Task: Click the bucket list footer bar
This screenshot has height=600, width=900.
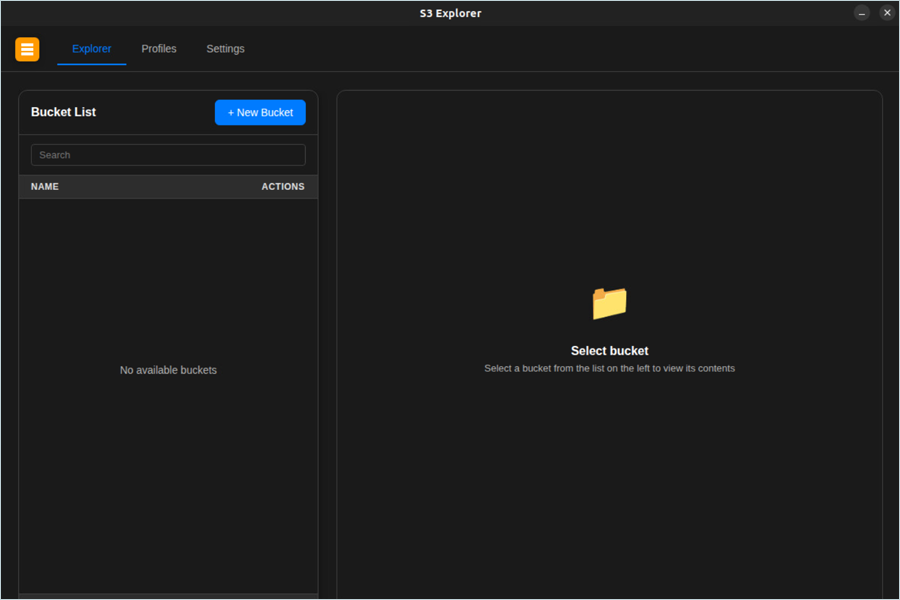Action: pos(168,596)
